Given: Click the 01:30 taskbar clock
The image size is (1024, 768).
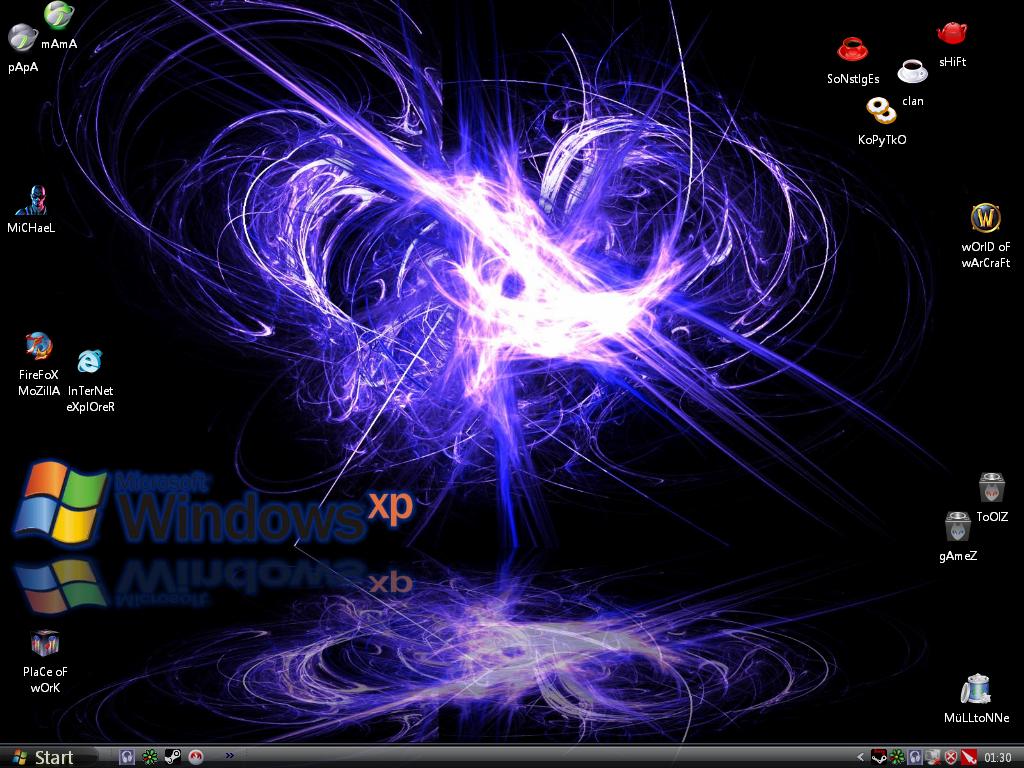Looking at the screenshot, I should 997,758.
